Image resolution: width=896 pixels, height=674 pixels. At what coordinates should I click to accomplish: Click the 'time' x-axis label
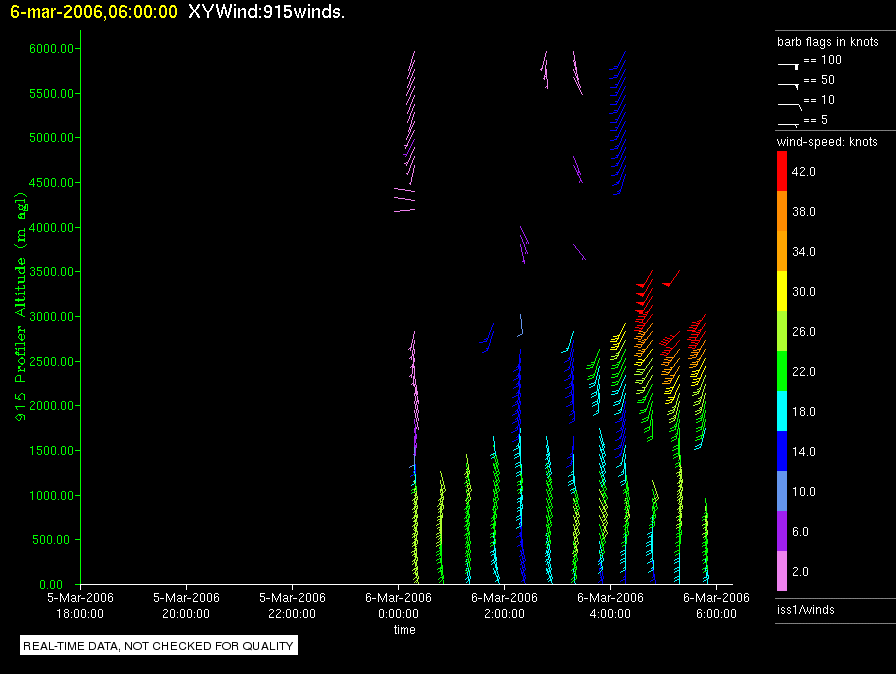coord(404,630)
